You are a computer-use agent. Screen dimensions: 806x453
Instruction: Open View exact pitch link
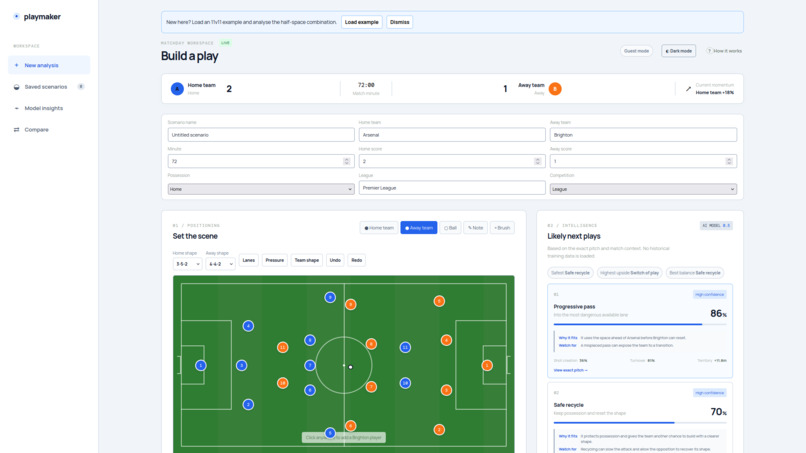(570, 370)
